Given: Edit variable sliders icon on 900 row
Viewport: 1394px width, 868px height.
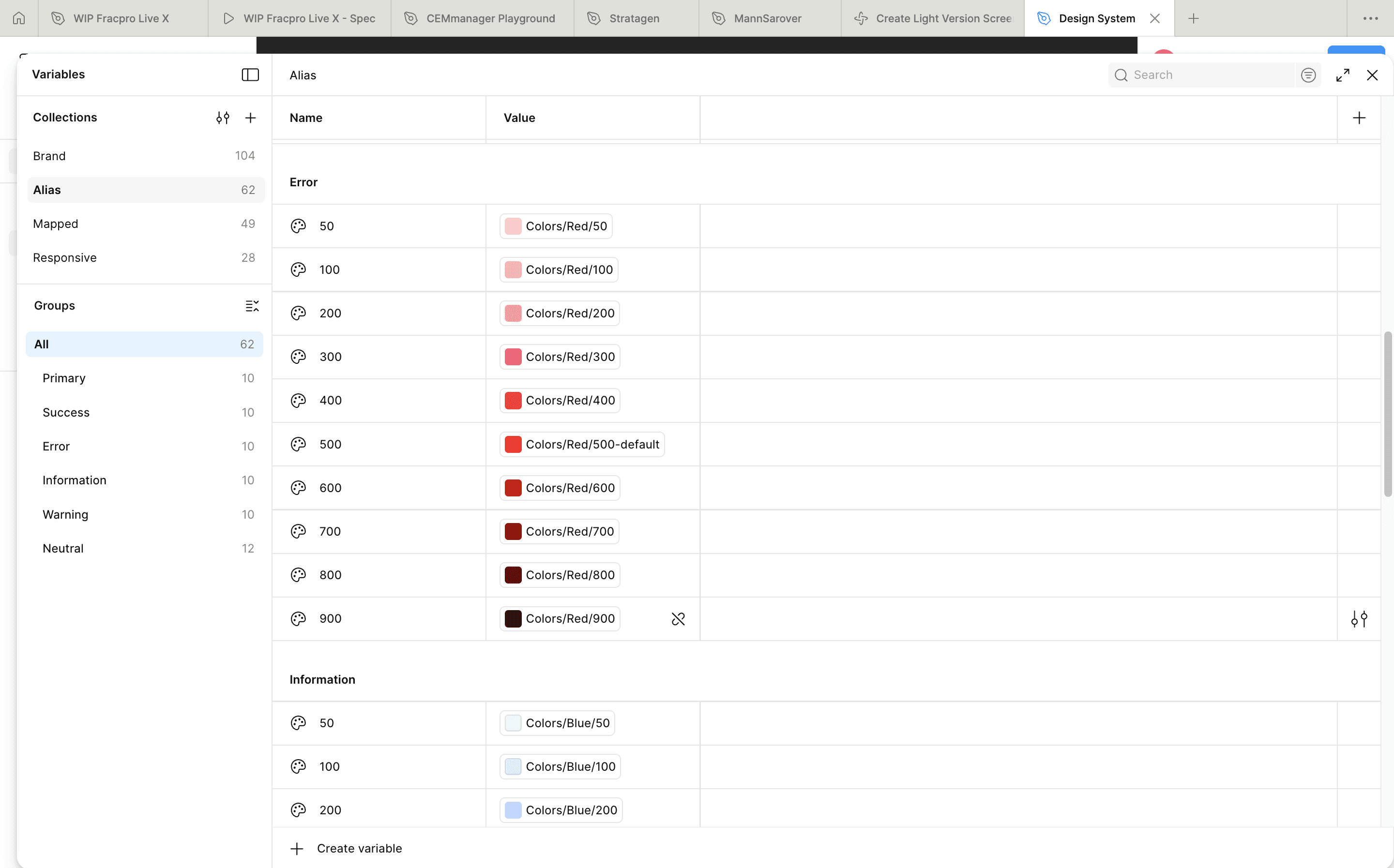Looking at the screenshot, I should tap(1359, 619).
